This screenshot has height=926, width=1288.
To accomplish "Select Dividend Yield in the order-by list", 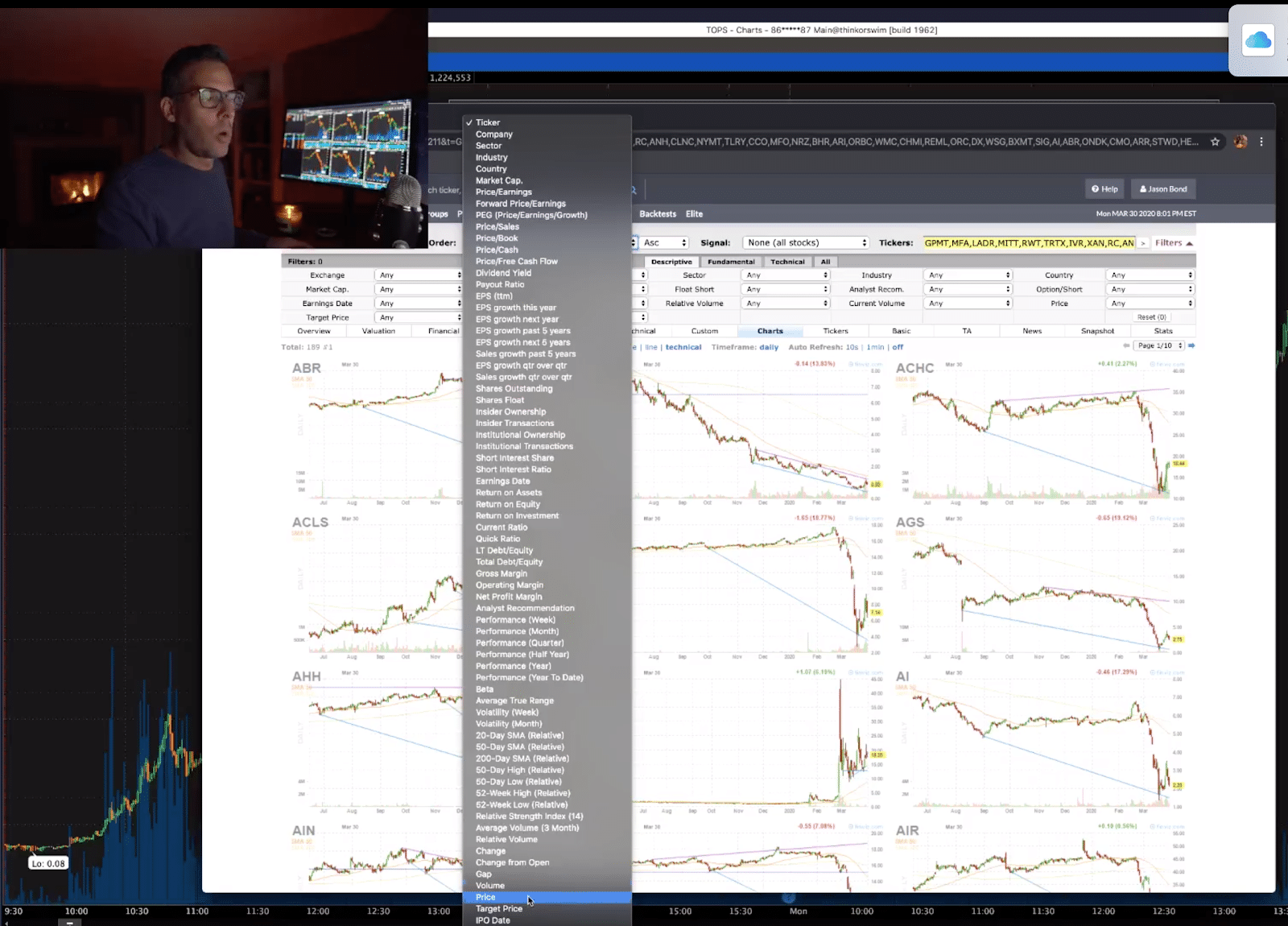I will click(x=547, y=273).
